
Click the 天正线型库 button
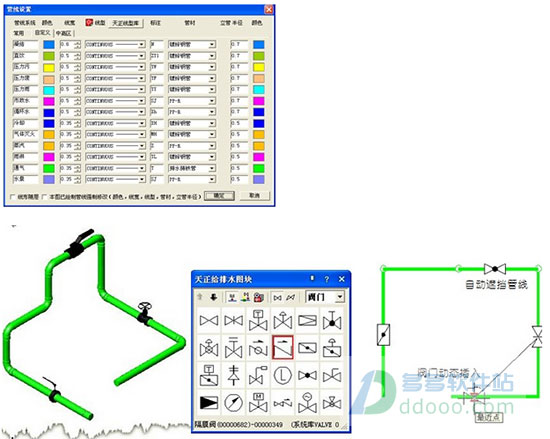click(x=125, y=23)
